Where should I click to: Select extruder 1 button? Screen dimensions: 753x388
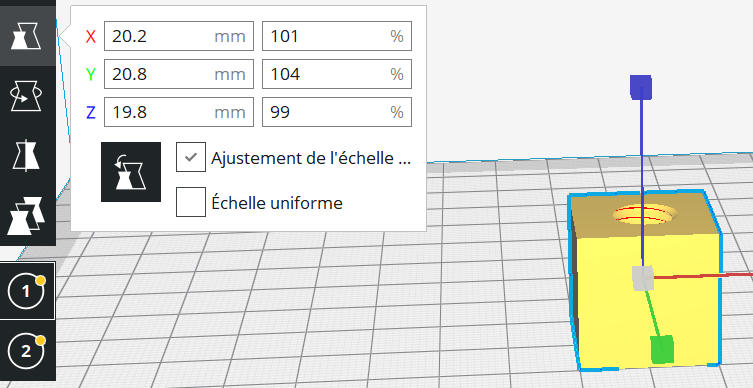coord(27,291)
